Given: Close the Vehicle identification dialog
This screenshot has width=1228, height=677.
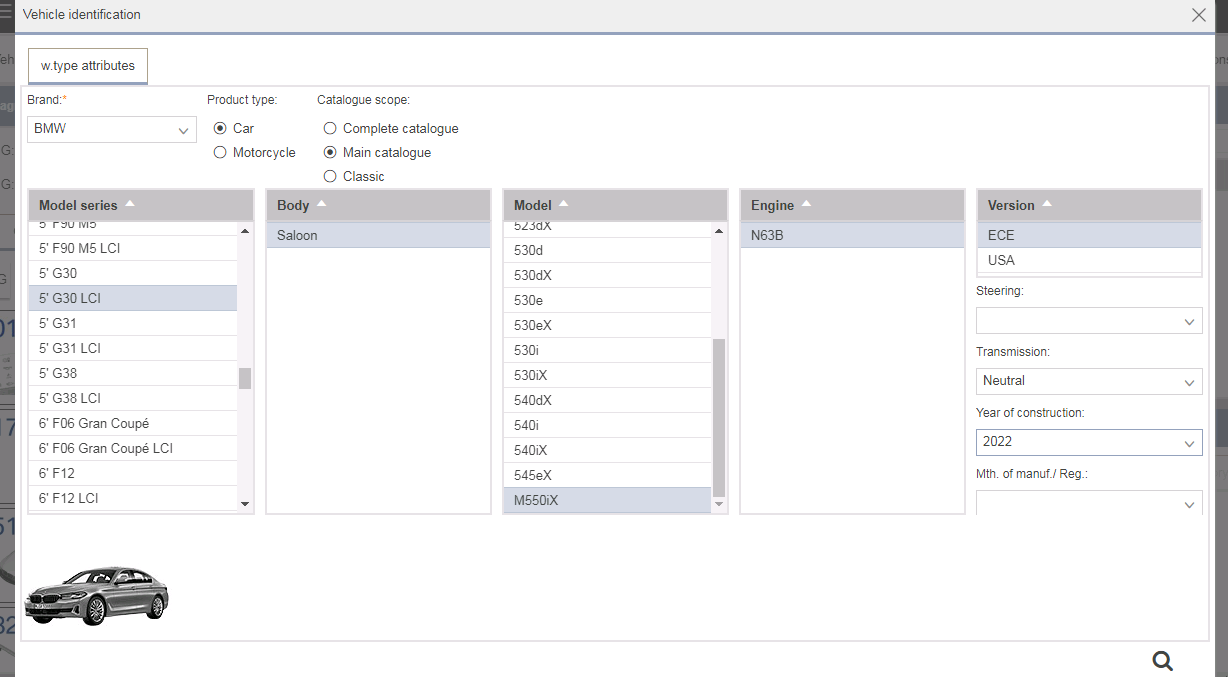Looking at the screenshot, I should click(x=1198, y=15).
